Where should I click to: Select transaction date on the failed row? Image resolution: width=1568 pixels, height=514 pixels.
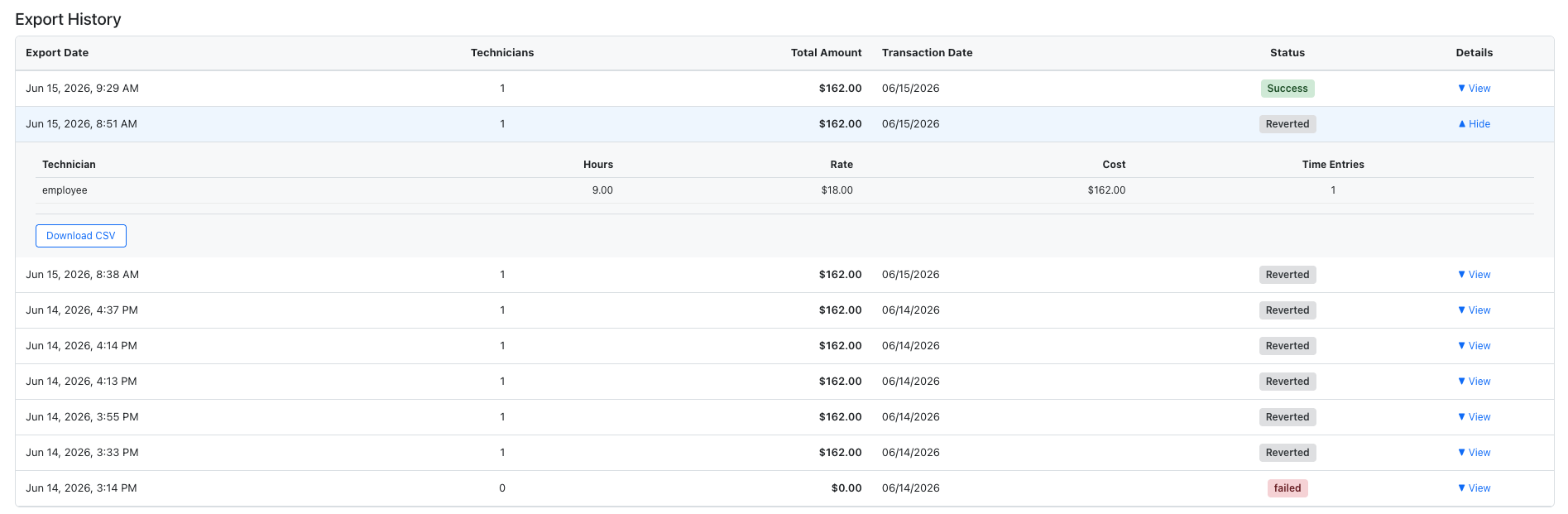pyautogui.click(x=911, y=488)
